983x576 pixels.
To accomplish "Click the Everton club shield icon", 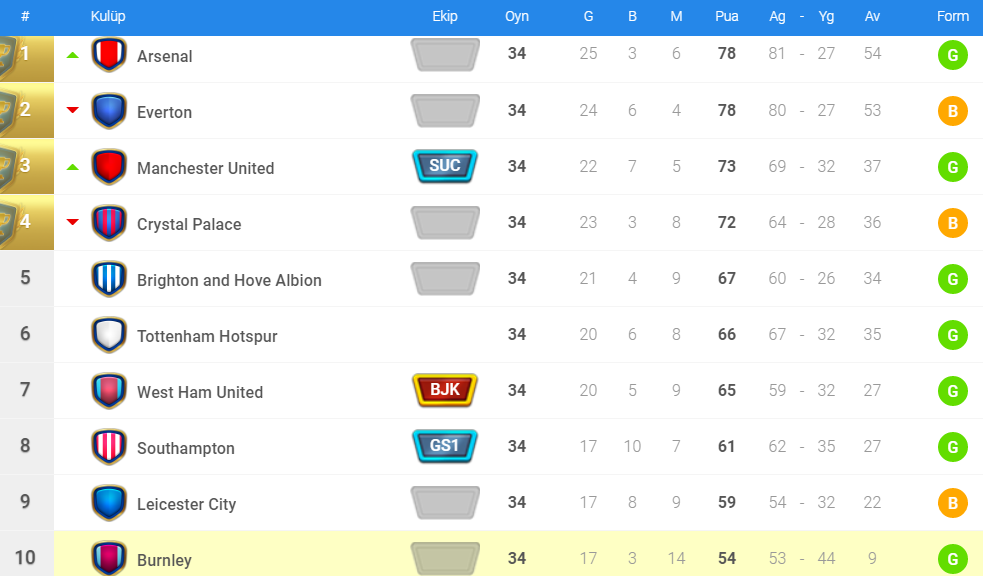I will coord(109,111).
